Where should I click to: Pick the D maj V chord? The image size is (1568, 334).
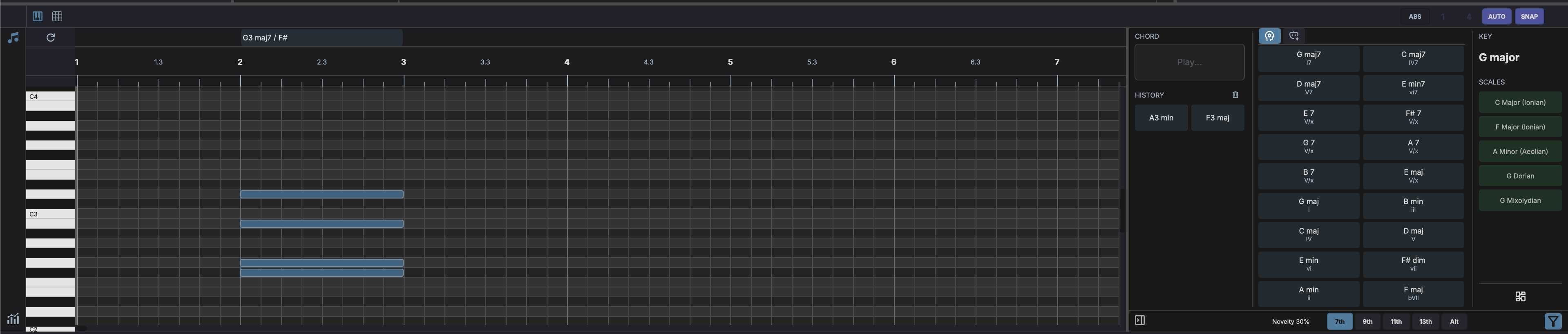[x=1413, y=234]
